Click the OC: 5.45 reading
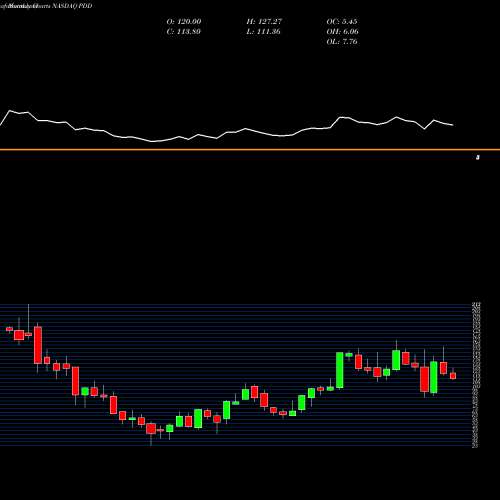The image size is (500, 500). pos(342,22)
